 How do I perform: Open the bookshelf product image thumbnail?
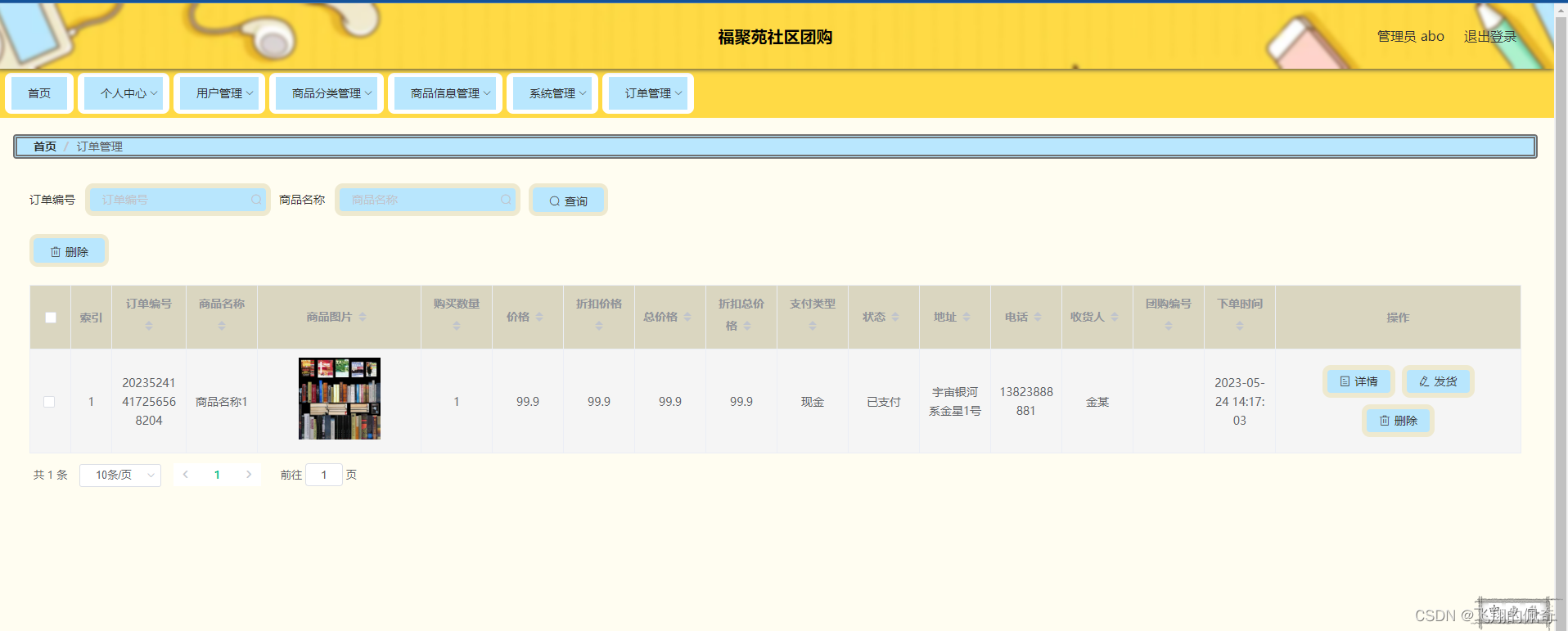(340, 399)
